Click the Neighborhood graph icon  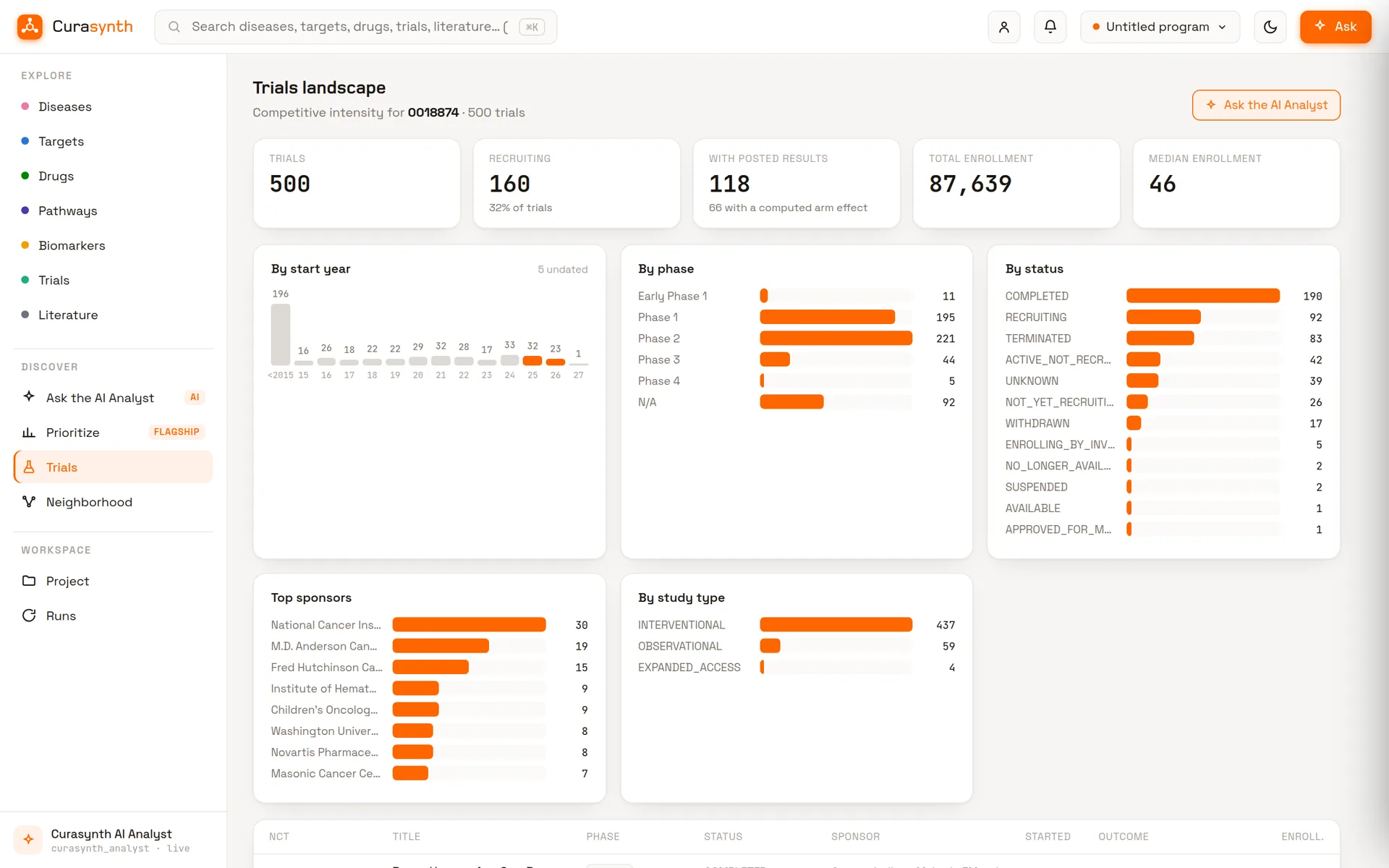tap(29, 501)
